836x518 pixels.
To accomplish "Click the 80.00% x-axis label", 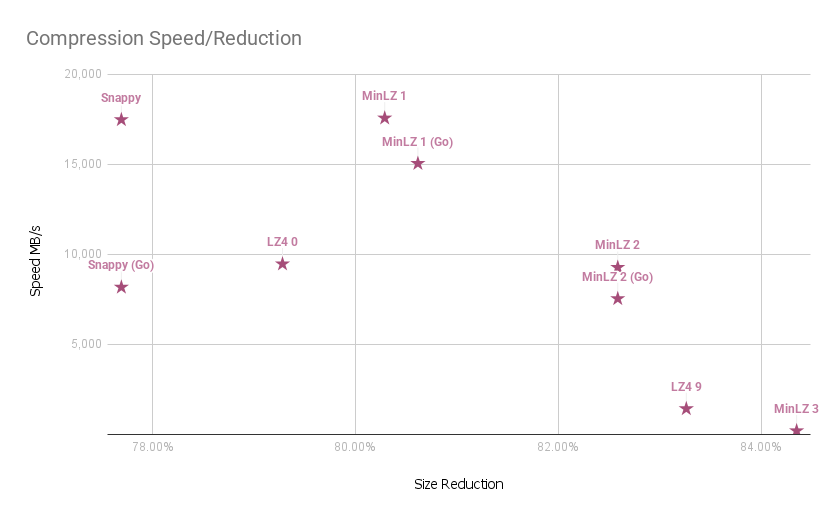I will point(355,447).
